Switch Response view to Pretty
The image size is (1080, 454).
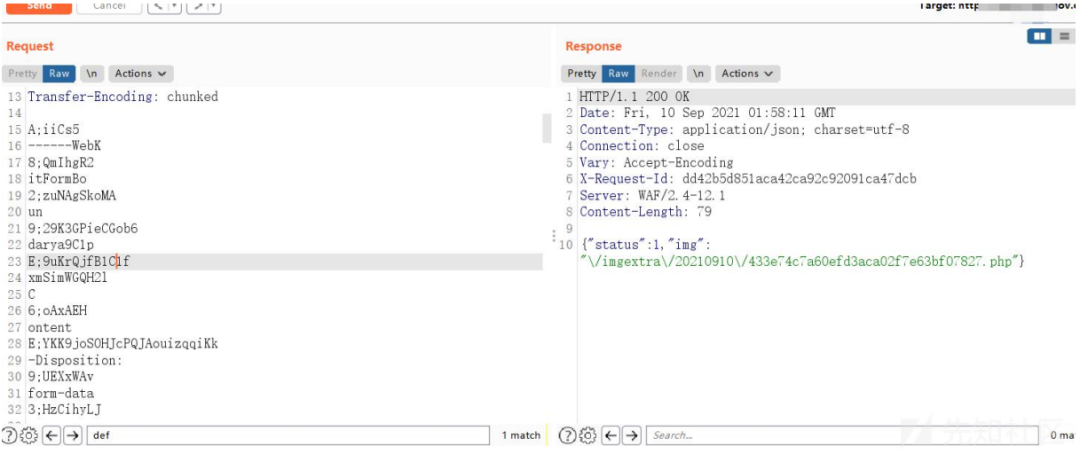tap(582, 73)
